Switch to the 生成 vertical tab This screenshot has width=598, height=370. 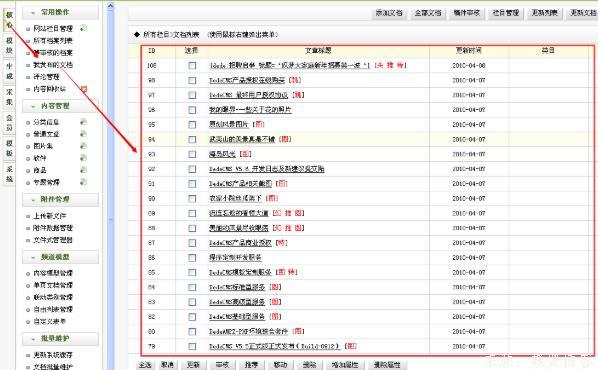[x=9, y=71]
